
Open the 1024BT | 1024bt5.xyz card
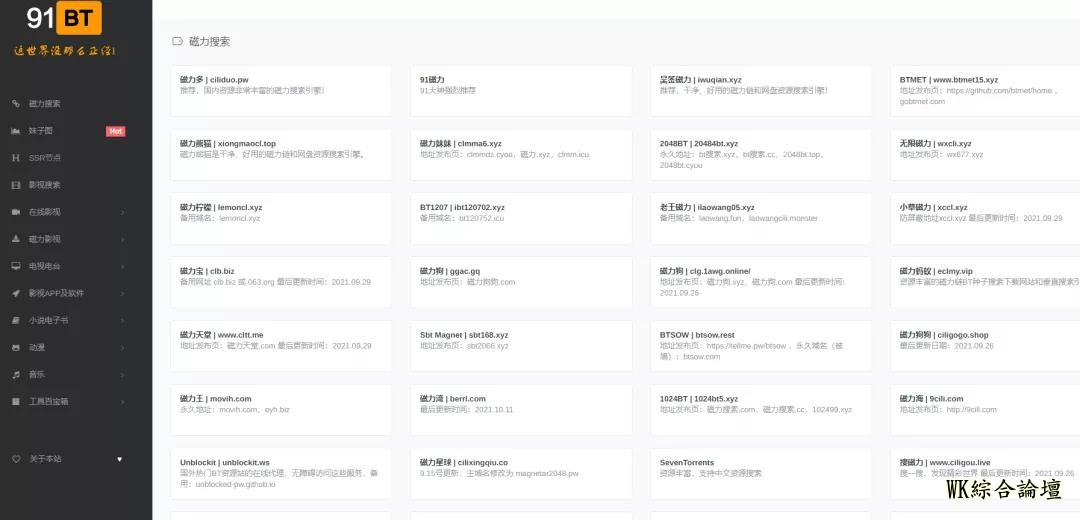(761, 410)
